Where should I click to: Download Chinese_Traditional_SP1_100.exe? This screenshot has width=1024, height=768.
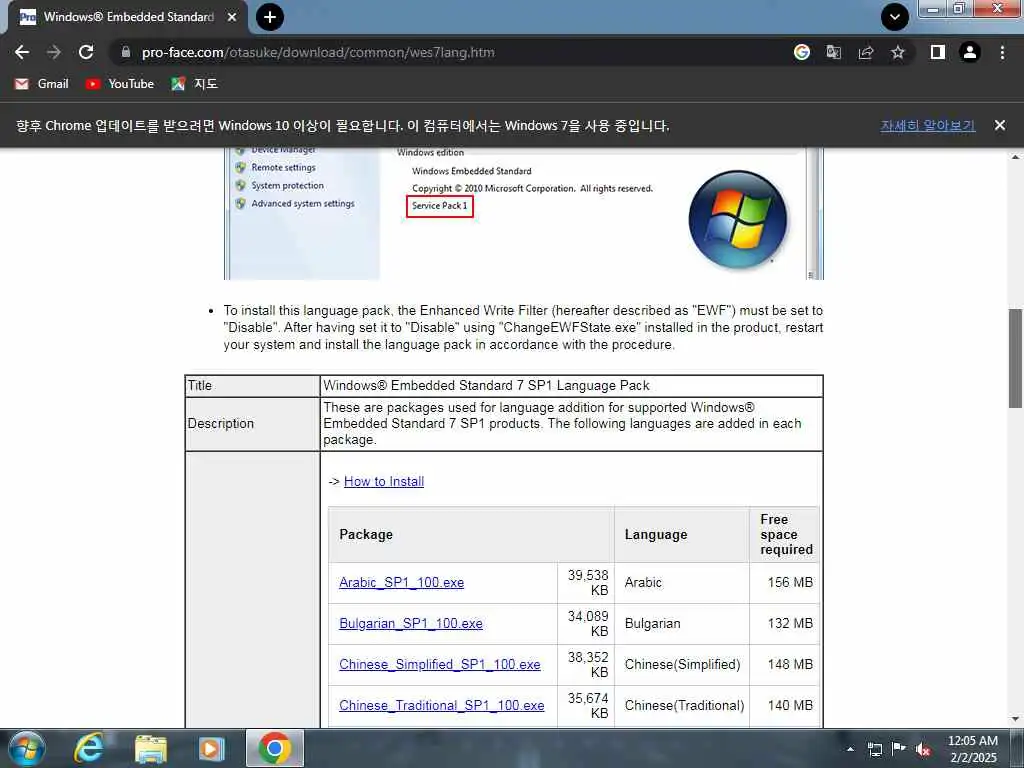441,705
